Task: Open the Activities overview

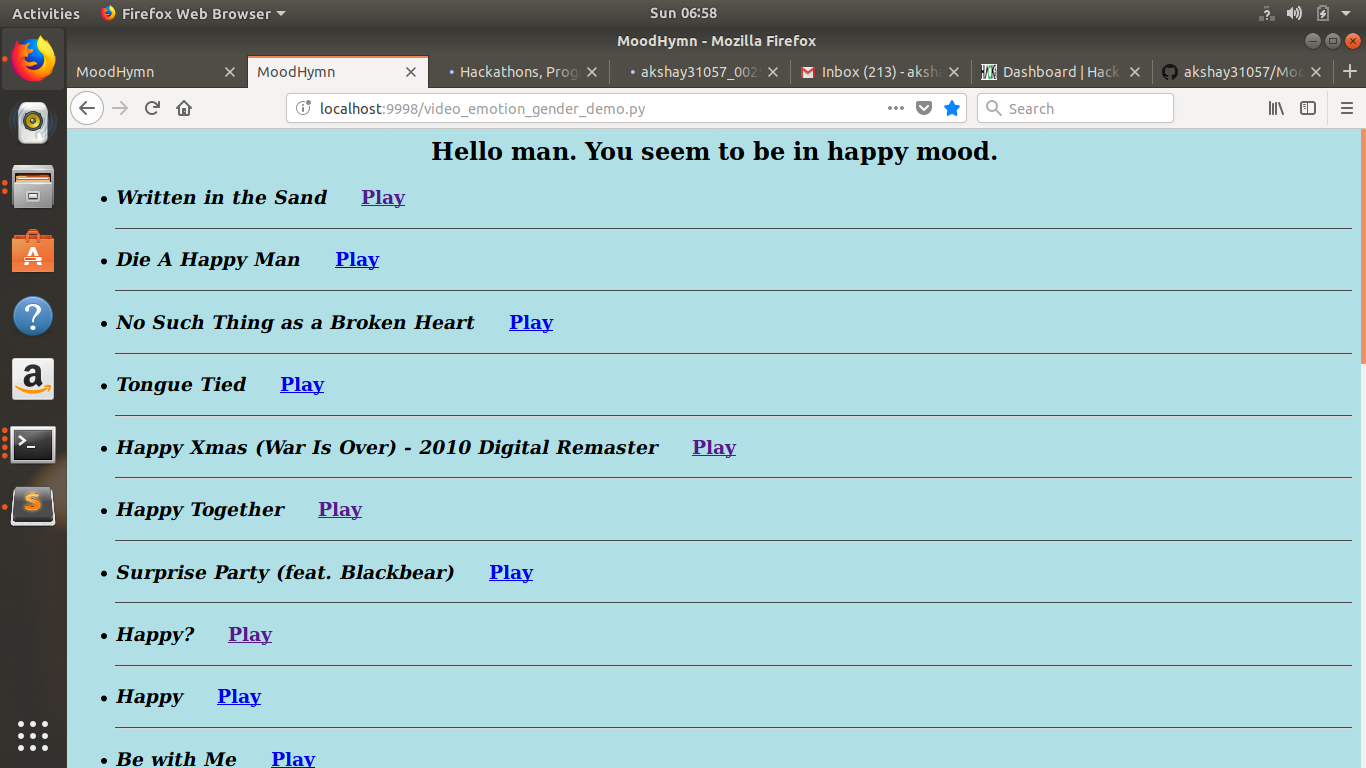Action: click(45, 13)
